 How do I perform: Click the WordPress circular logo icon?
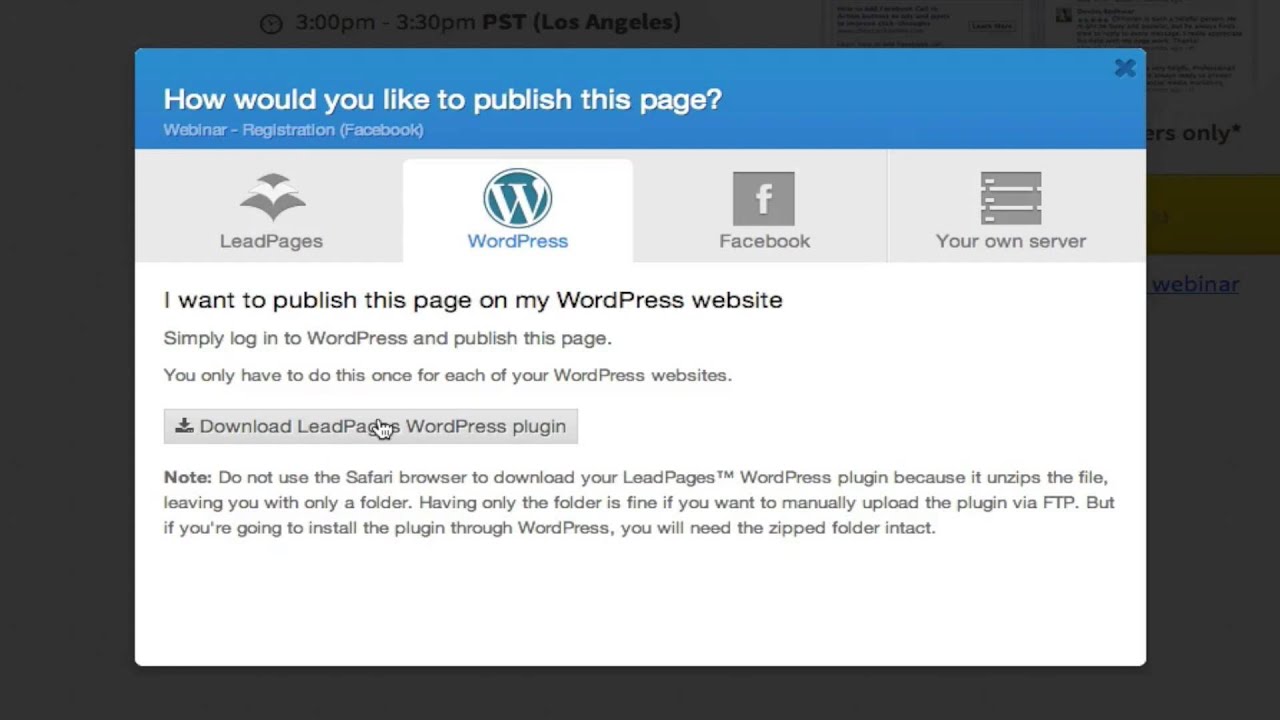pyautogui.click(x=518, y=198)
